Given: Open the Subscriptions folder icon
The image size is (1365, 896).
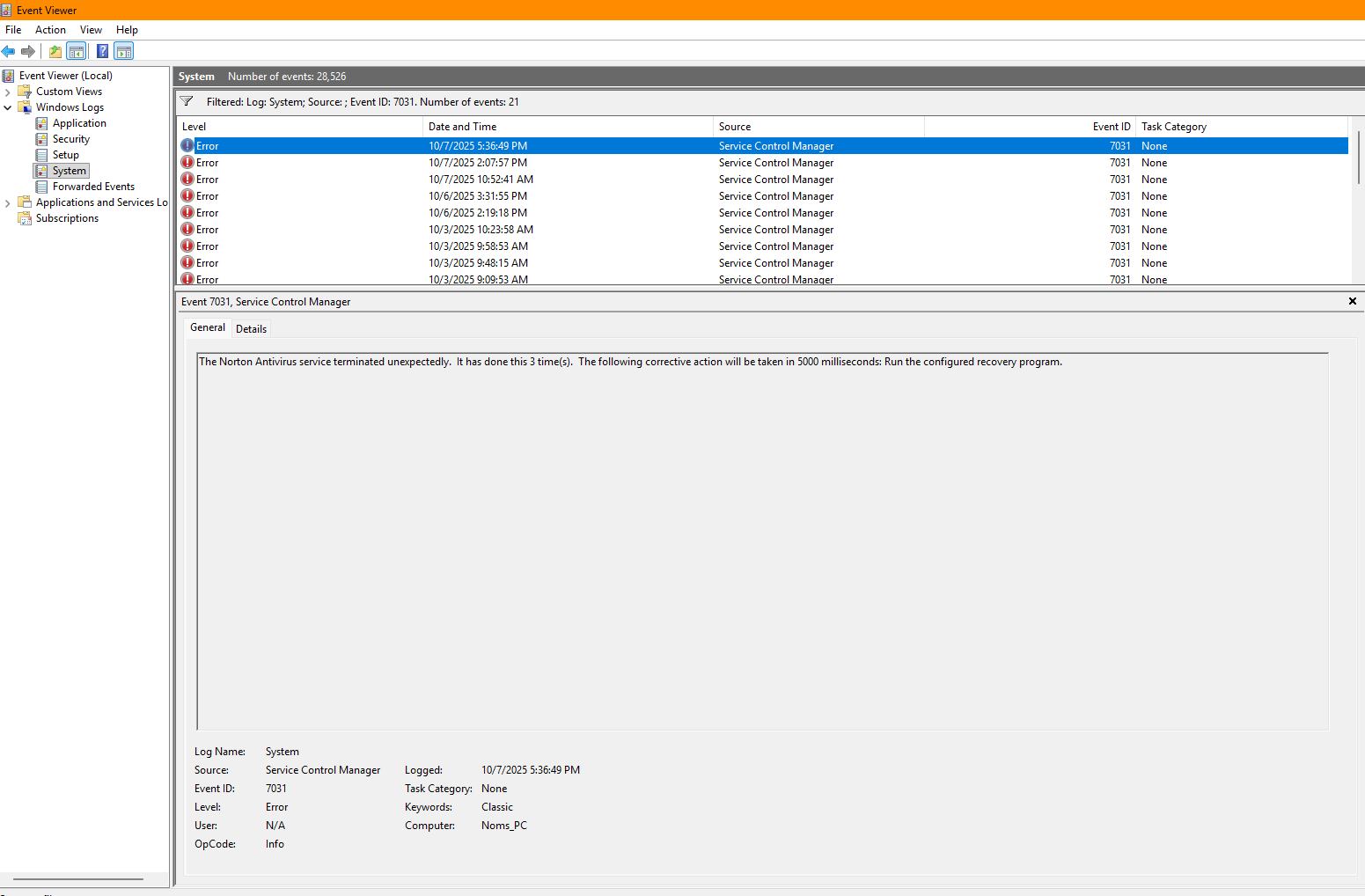Looking at the screenshot, I should 25,218.
